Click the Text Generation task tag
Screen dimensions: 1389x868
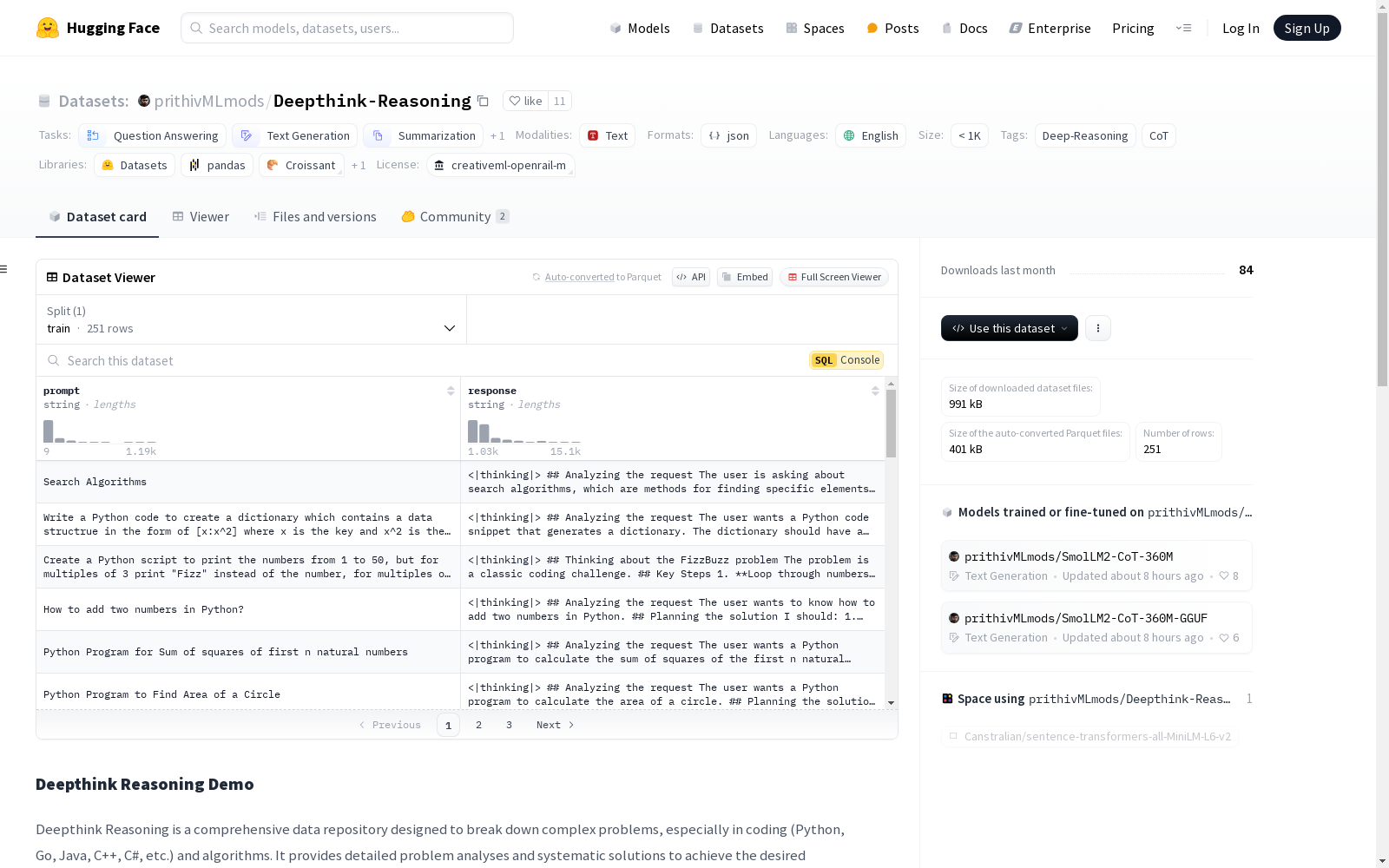295,135
